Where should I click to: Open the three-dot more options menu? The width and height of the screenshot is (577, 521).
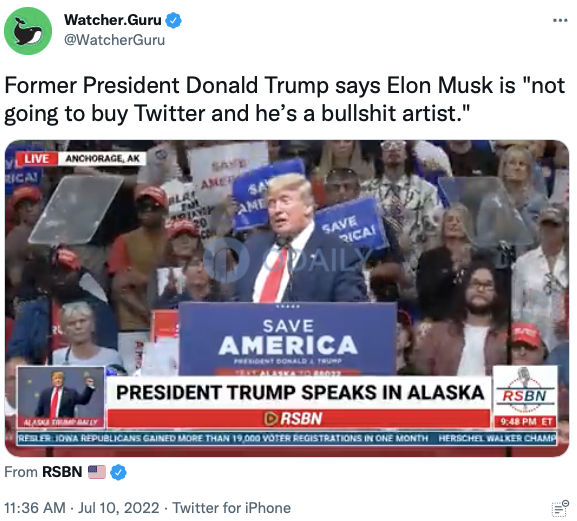[560, 20]
